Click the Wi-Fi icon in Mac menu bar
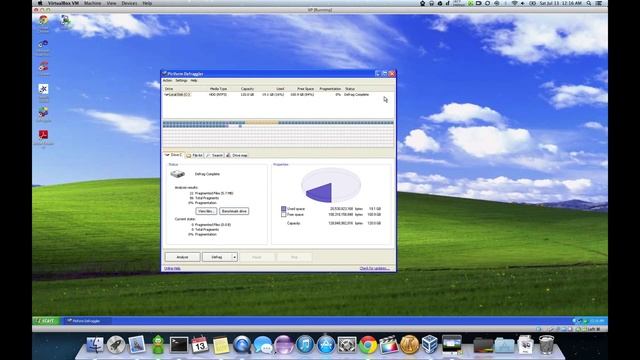Image resolution: width=640 pixels, height=360 pixels. [514, 3]
